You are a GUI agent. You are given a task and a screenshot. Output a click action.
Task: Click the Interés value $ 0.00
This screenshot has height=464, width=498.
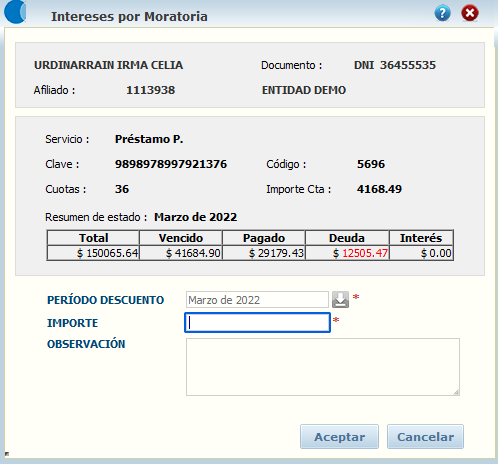point(436,253)
